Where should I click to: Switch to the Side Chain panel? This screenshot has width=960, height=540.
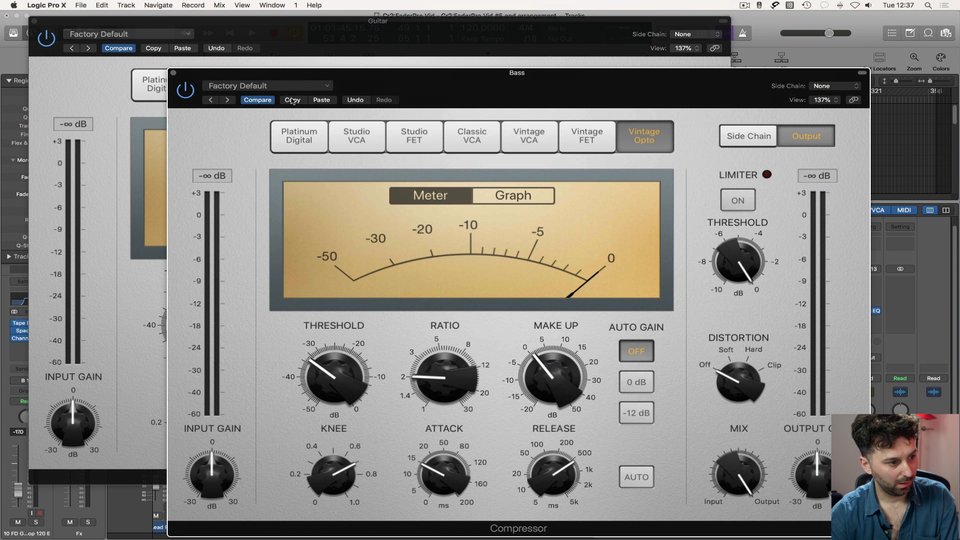click(x=749, y=136)
